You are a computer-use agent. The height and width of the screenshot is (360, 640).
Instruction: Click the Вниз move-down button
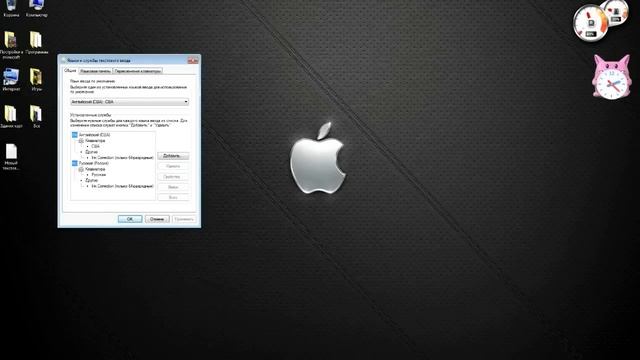[173, 198]
